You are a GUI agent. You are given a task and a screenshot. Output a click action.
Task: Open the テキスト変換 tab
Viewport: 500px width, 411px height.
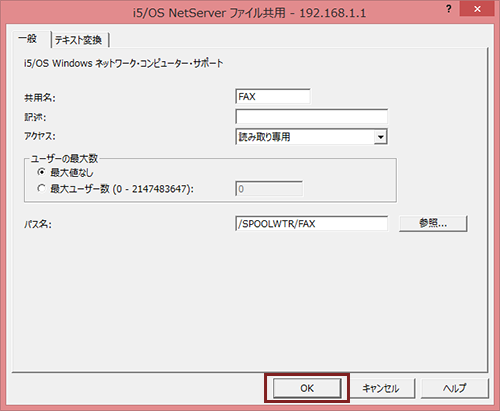click(x=78, y=40)
